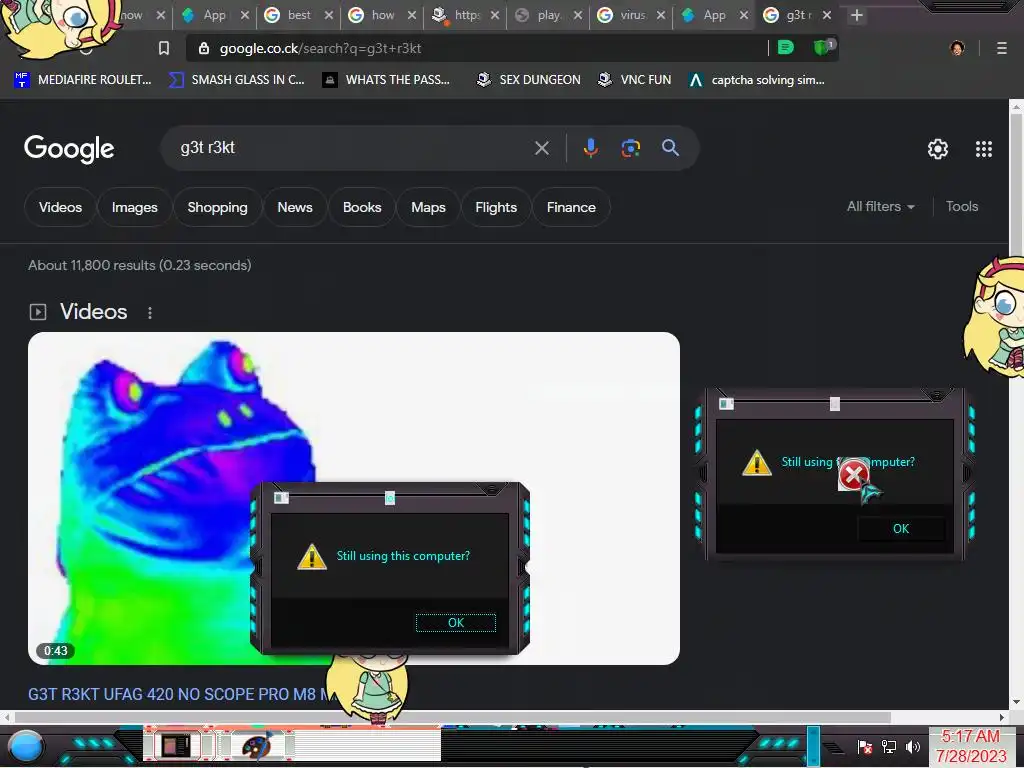This screenshot has width=1024, height=768.
Task: Open Google Lens image search
Action: (x=630, y=148)
